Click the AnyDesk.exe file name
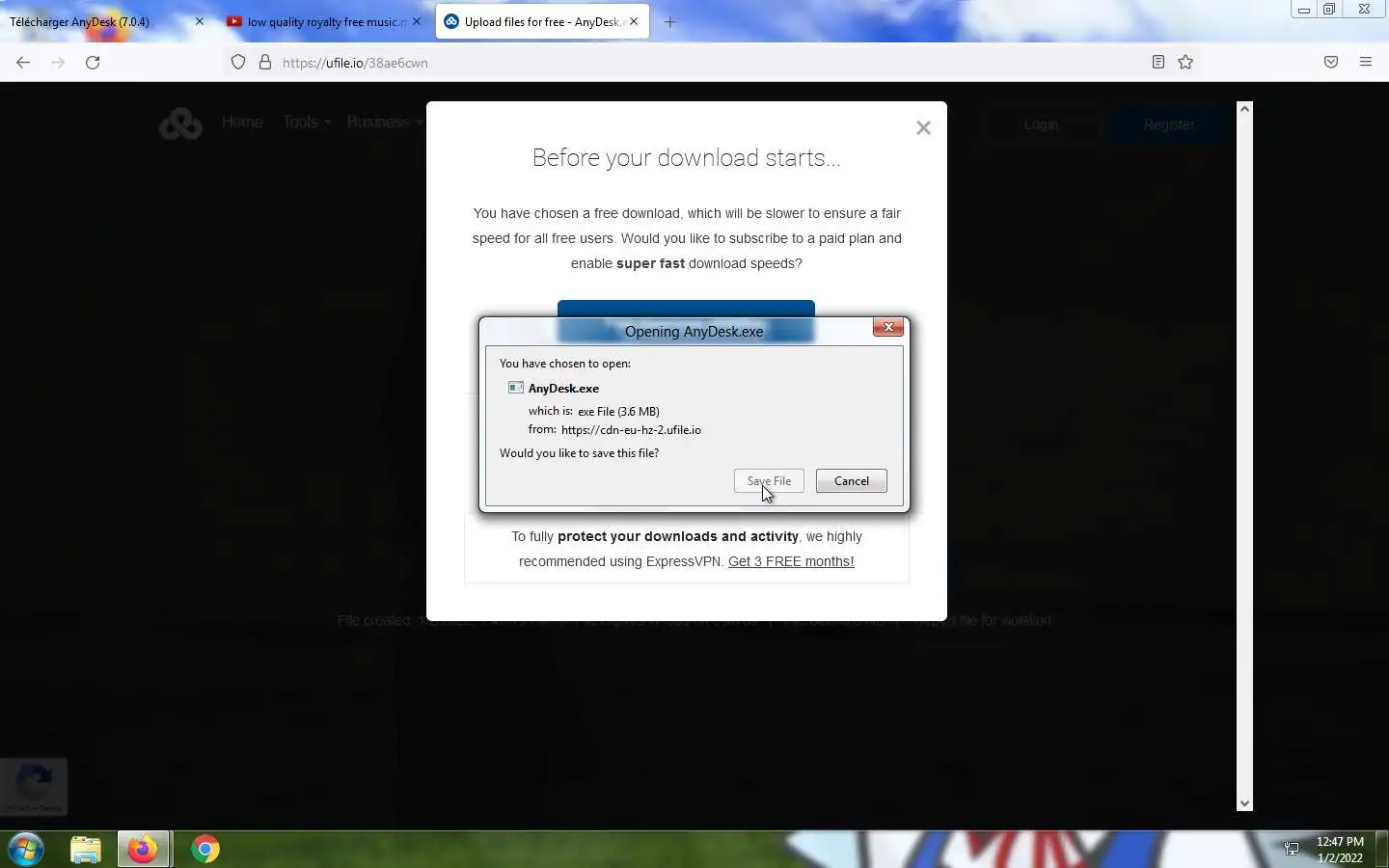The image size is (1389, 868). 563,389
